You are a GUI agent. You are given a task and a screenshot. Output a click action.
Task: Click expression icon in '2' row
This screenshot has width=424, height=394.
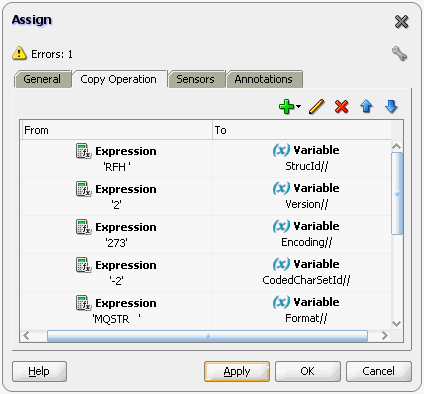(x=83, y=189)
